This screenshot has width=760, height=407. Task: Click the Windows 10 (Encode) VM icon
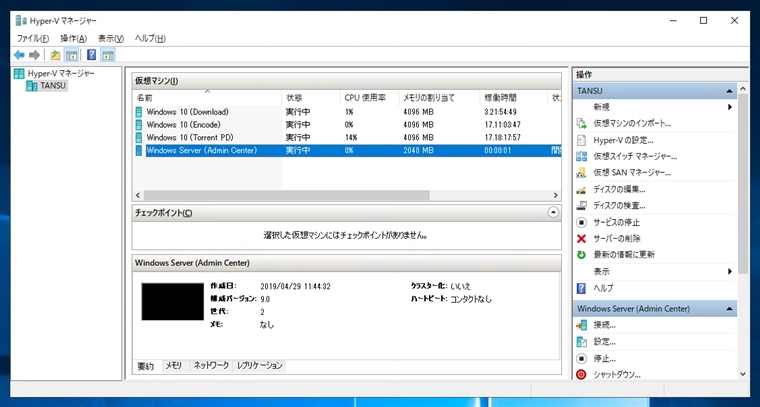coord(140,125)
